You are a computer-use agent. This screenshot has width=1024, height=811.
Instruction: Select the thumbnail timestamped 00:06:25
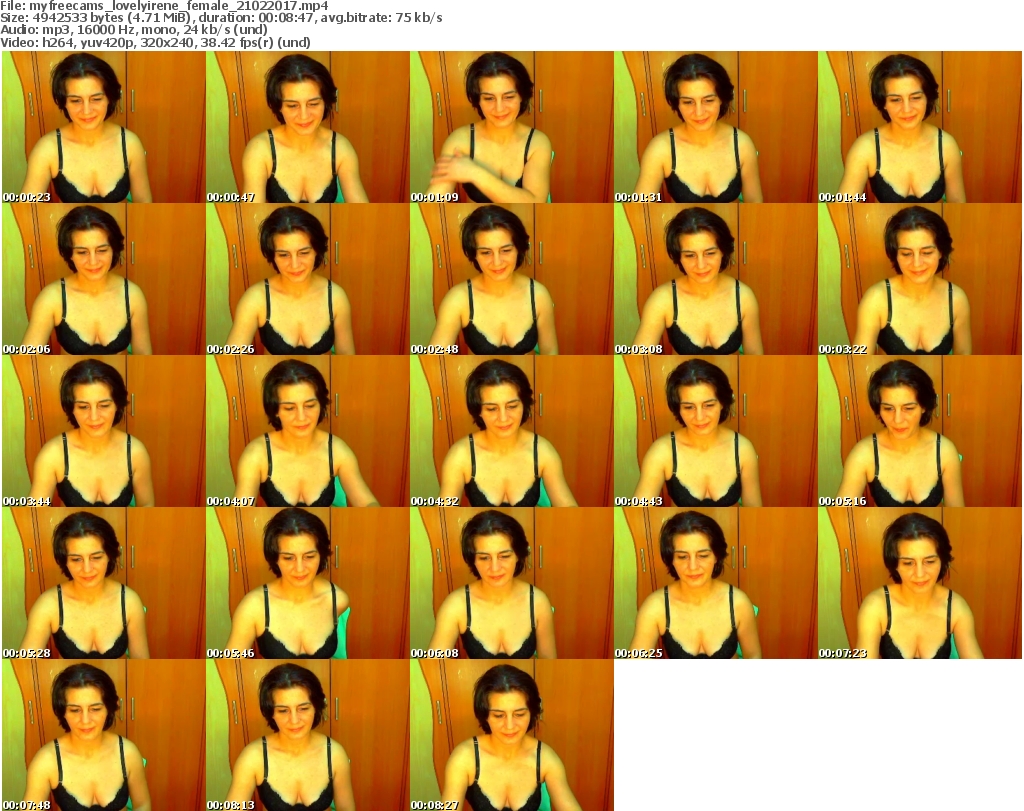(716, 583)
